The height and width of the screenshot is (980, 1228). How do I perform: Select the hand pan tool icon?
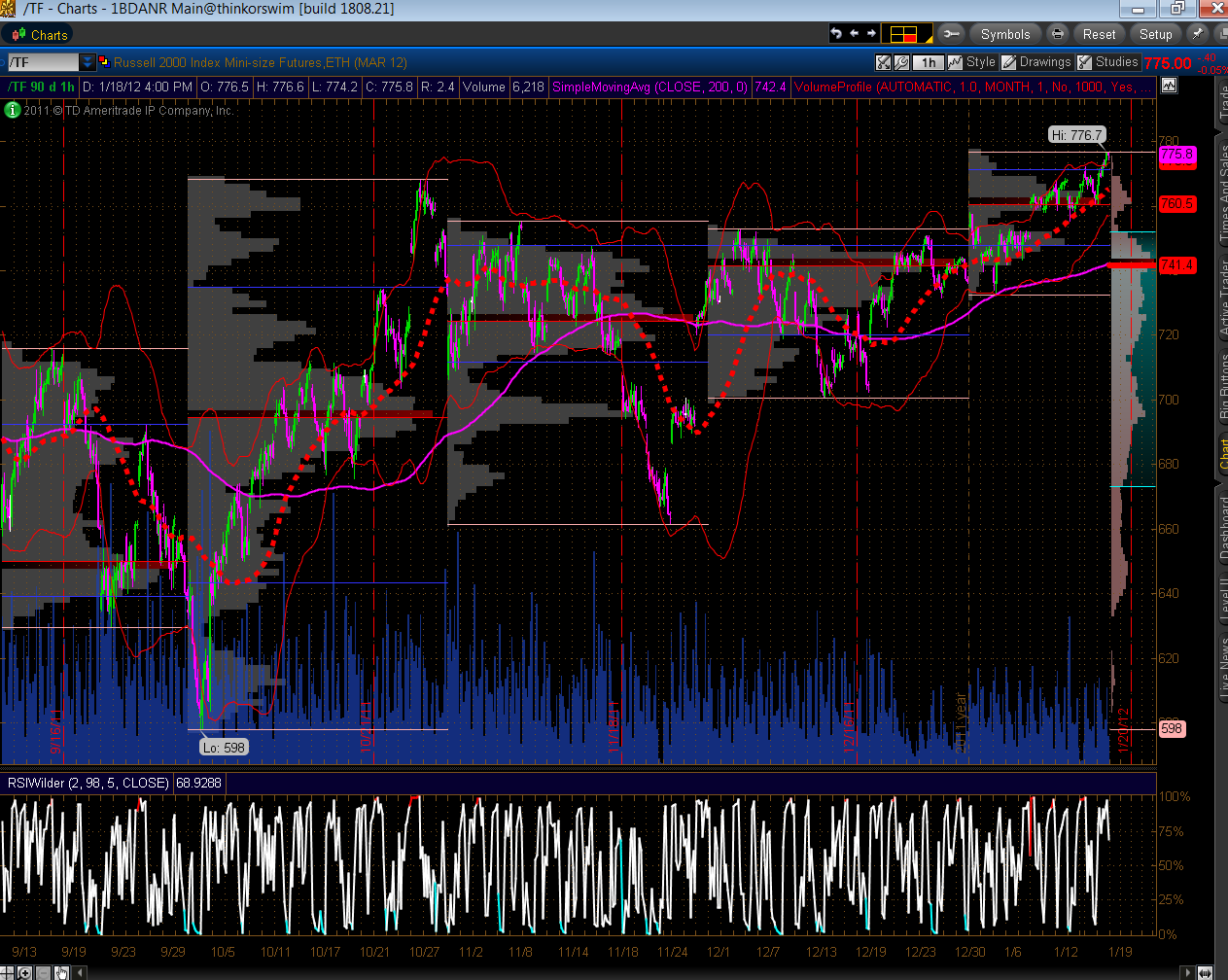(x=61, y=972)
